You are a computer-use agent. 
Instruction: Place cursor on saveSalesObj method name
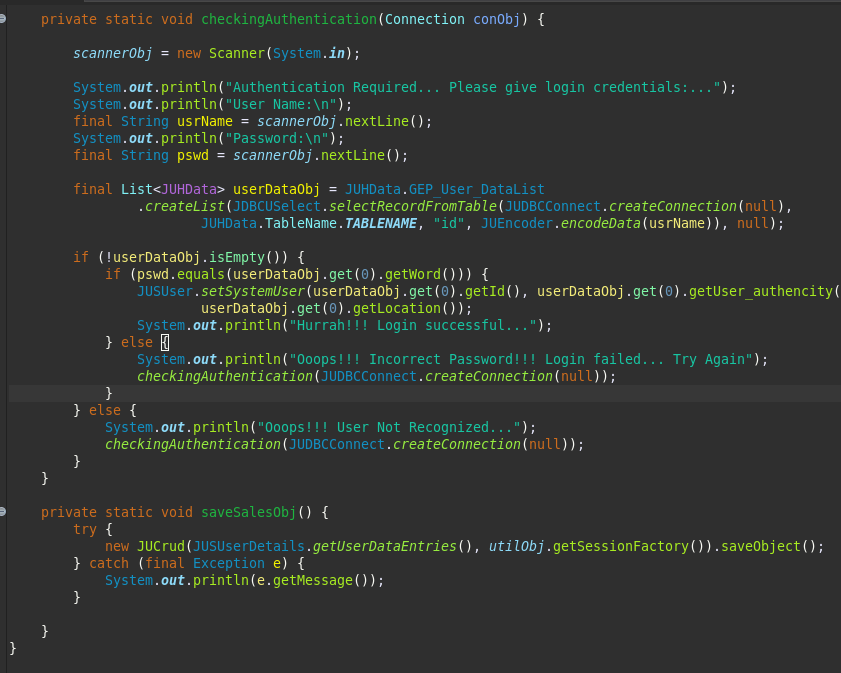[x=248, y=512]
